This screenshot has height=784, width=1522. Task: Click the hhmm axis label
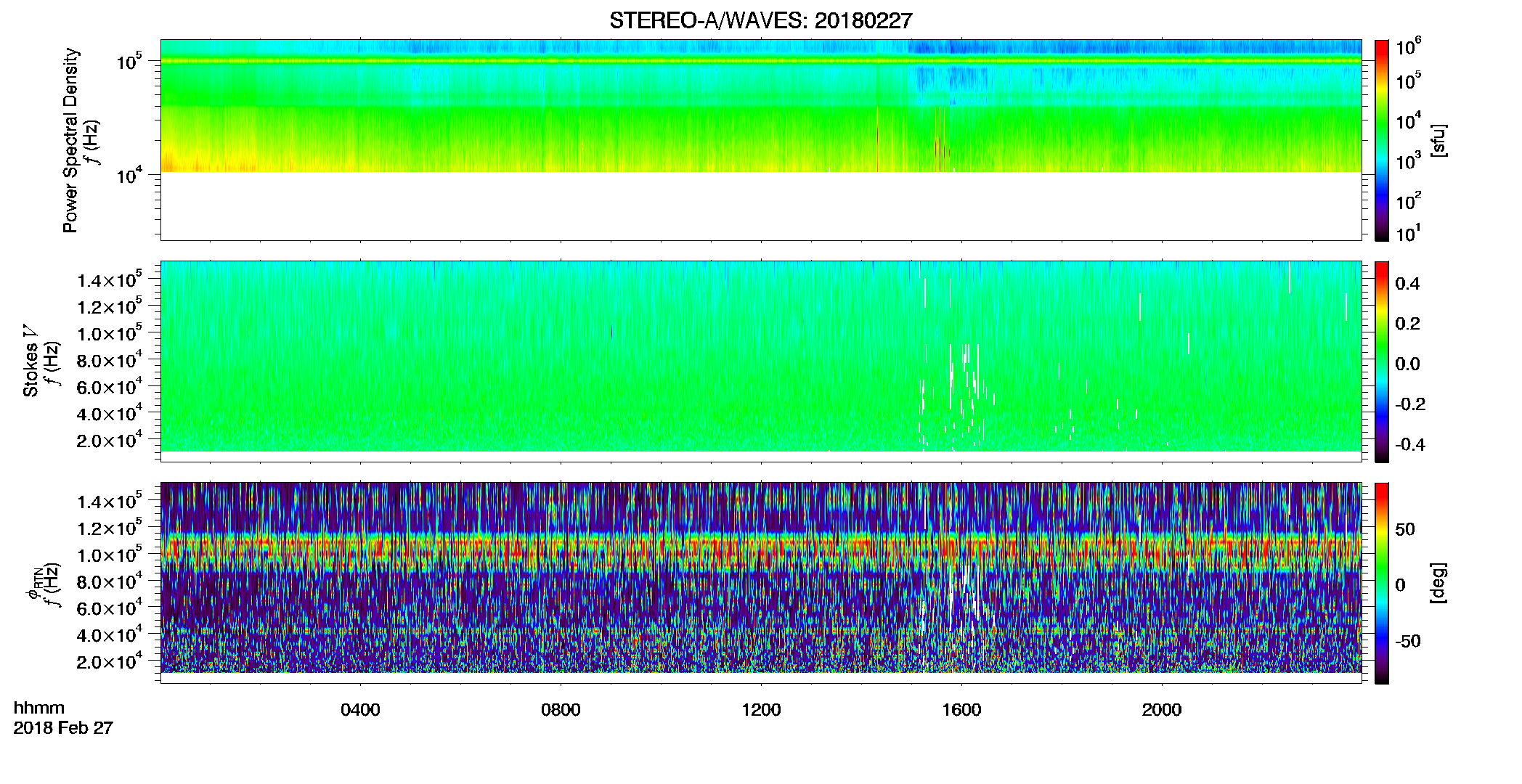coord(39,708)
